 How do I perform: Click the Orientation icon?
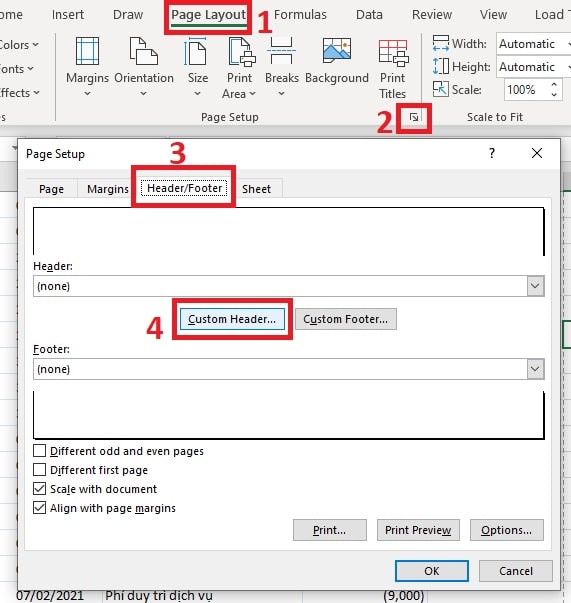point(143,51)
